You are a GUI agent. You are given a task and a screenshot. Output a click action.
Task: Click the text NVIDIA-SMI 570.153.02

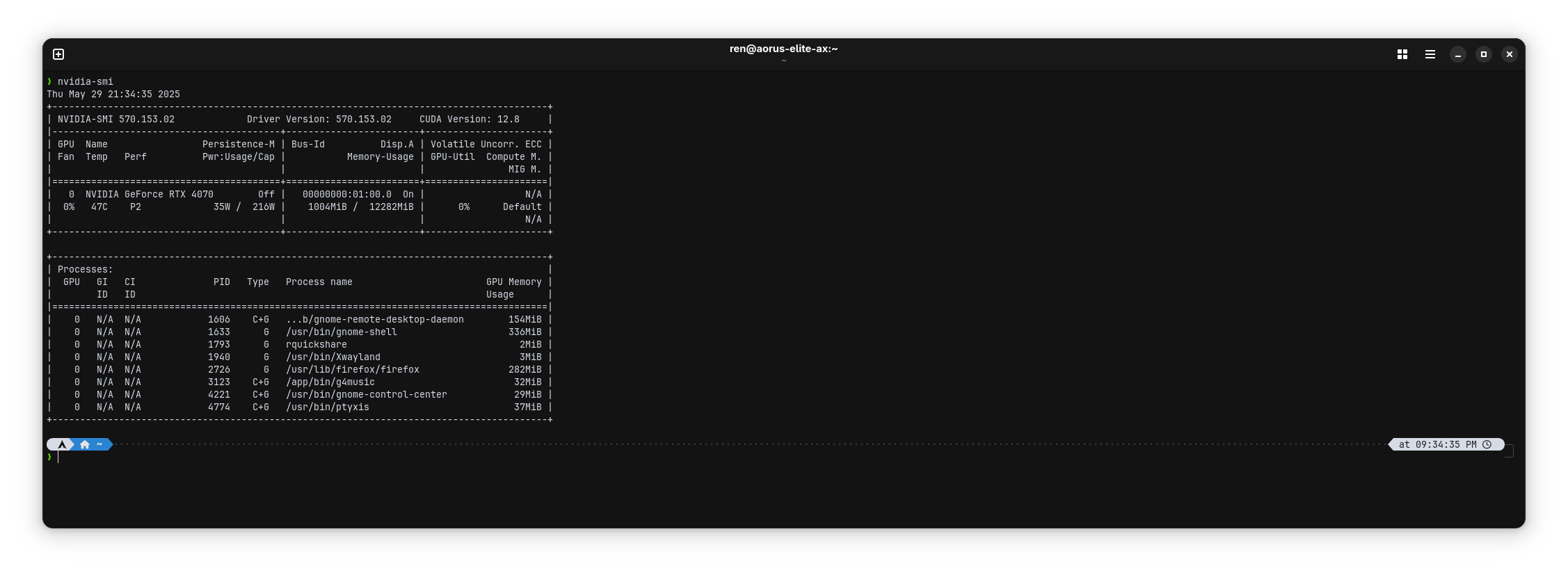pos(116,119)
